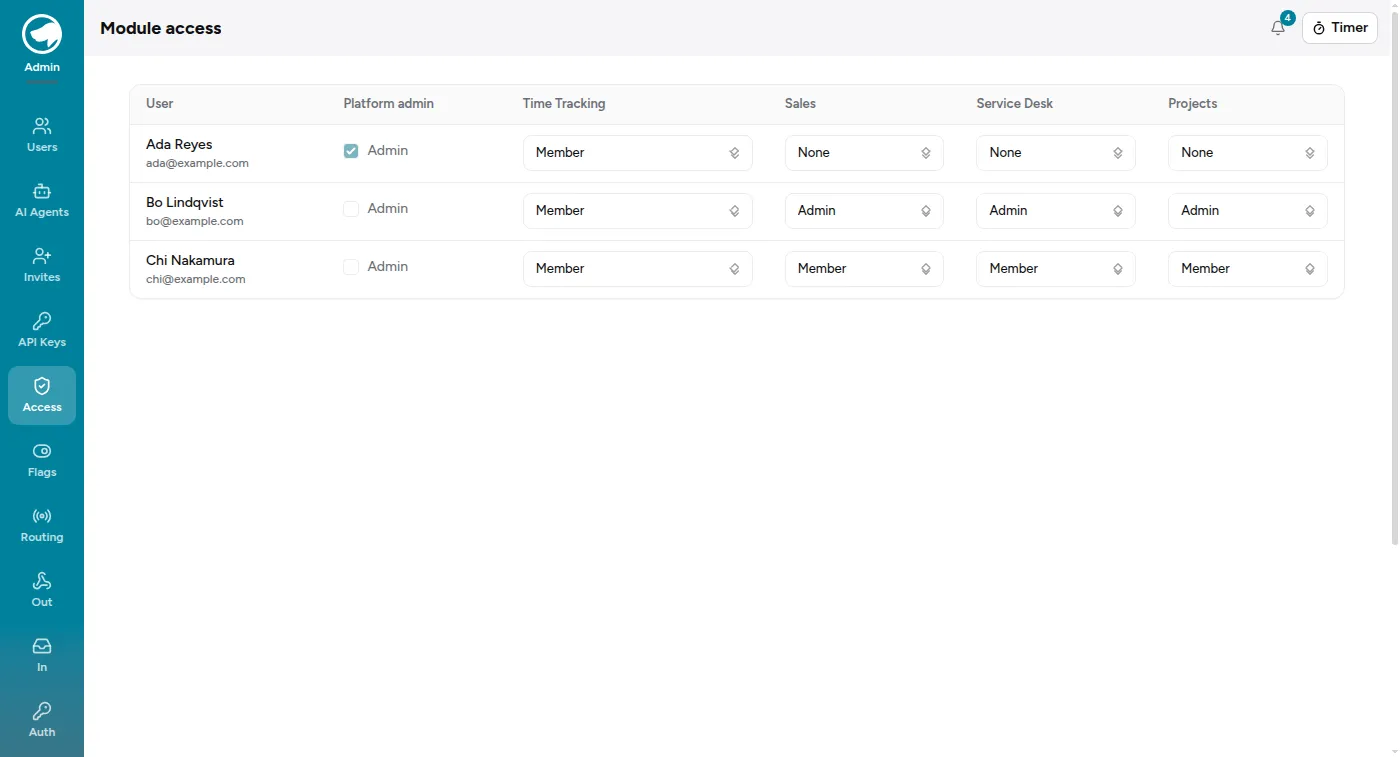Open Bo Lindqvist's Service Desk role dropdown
This screenshot has width=1400, height=757.
1056,211
